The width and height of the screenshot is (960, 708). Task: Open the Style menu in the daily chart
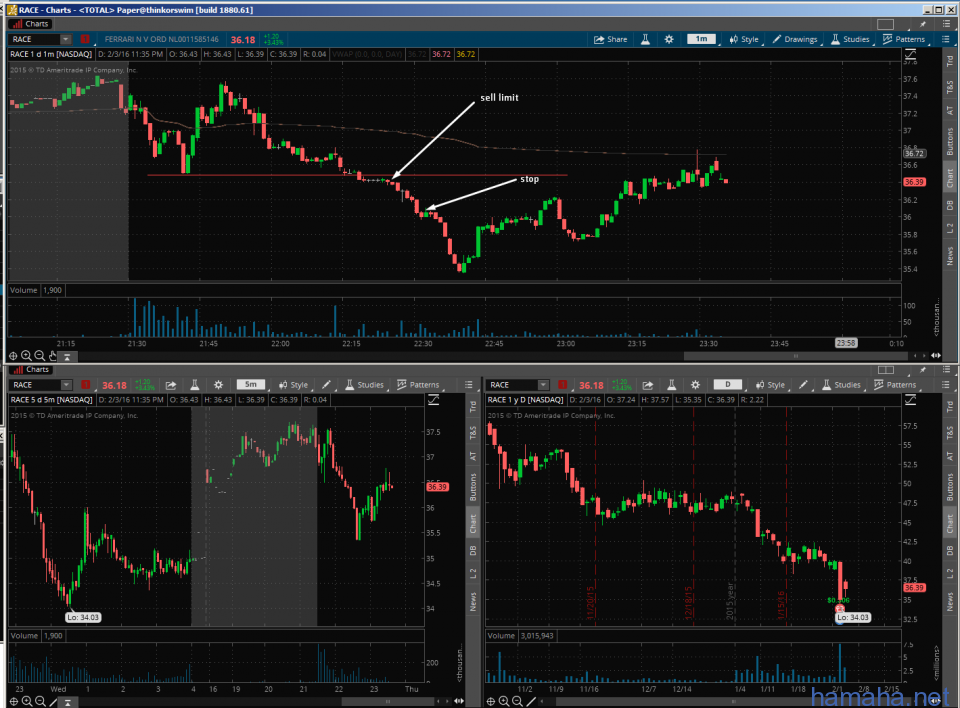coord(770,385)
